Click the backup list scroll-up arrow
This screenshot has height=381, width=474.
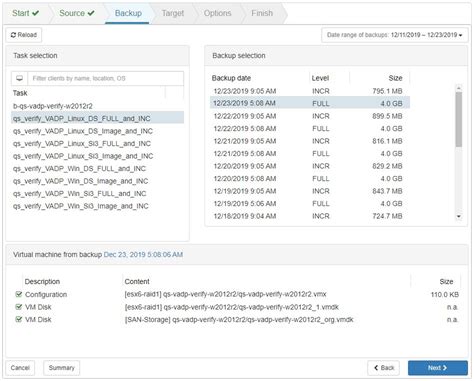[x=459, y=88]
